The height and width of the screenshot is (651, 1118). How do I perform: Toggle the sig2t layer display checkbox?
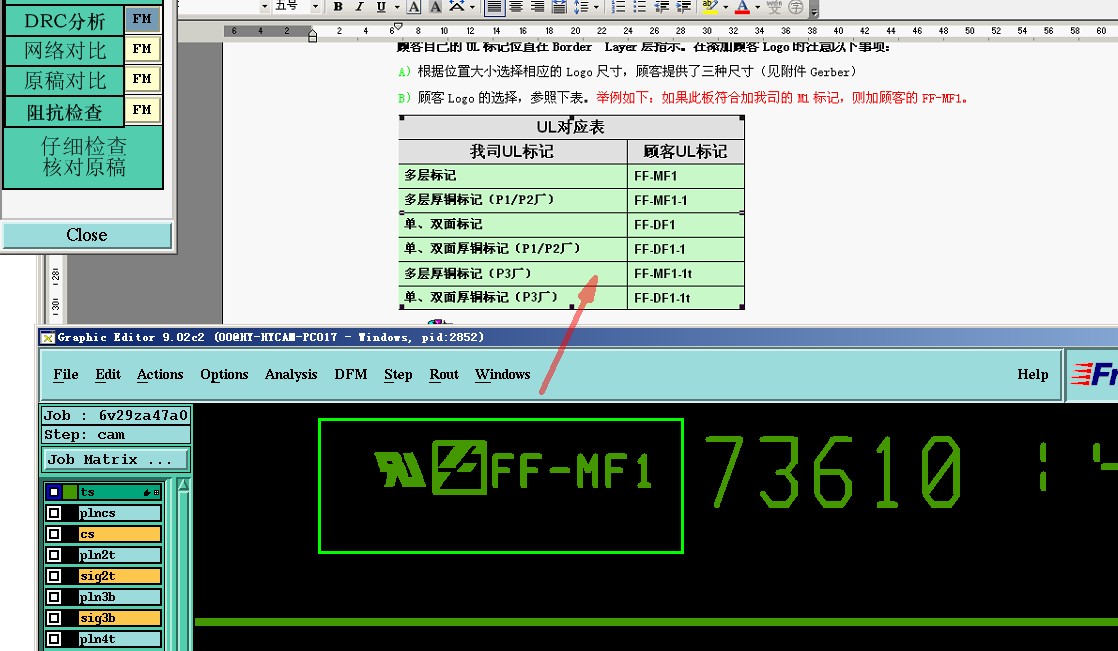tap(53, 576)
